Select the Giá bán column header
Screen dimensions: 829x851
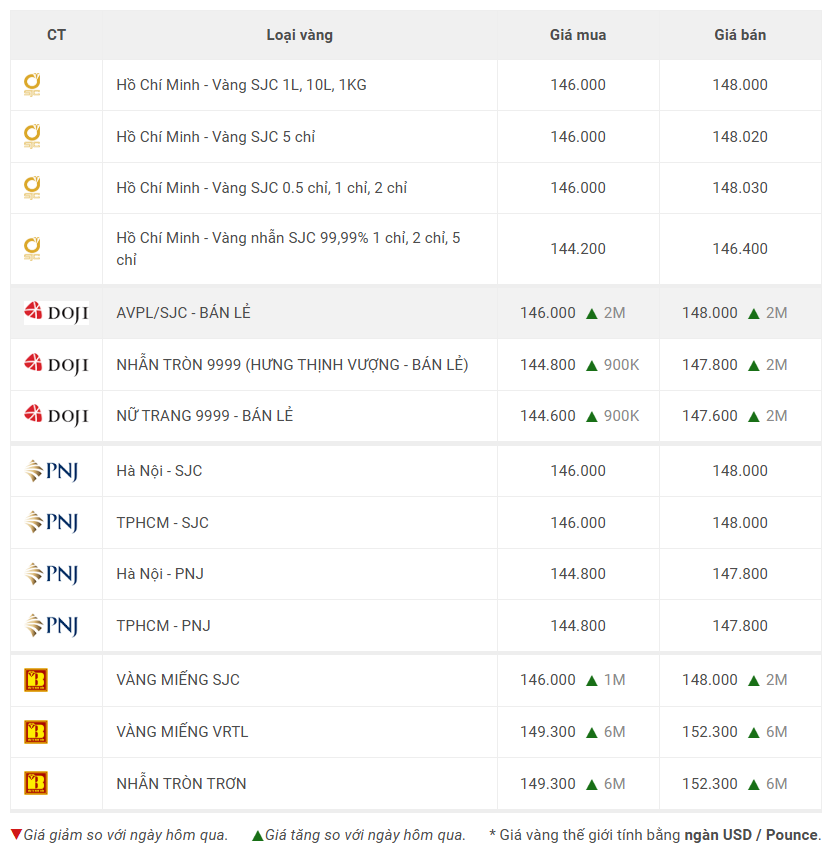(x=740, y=35)
